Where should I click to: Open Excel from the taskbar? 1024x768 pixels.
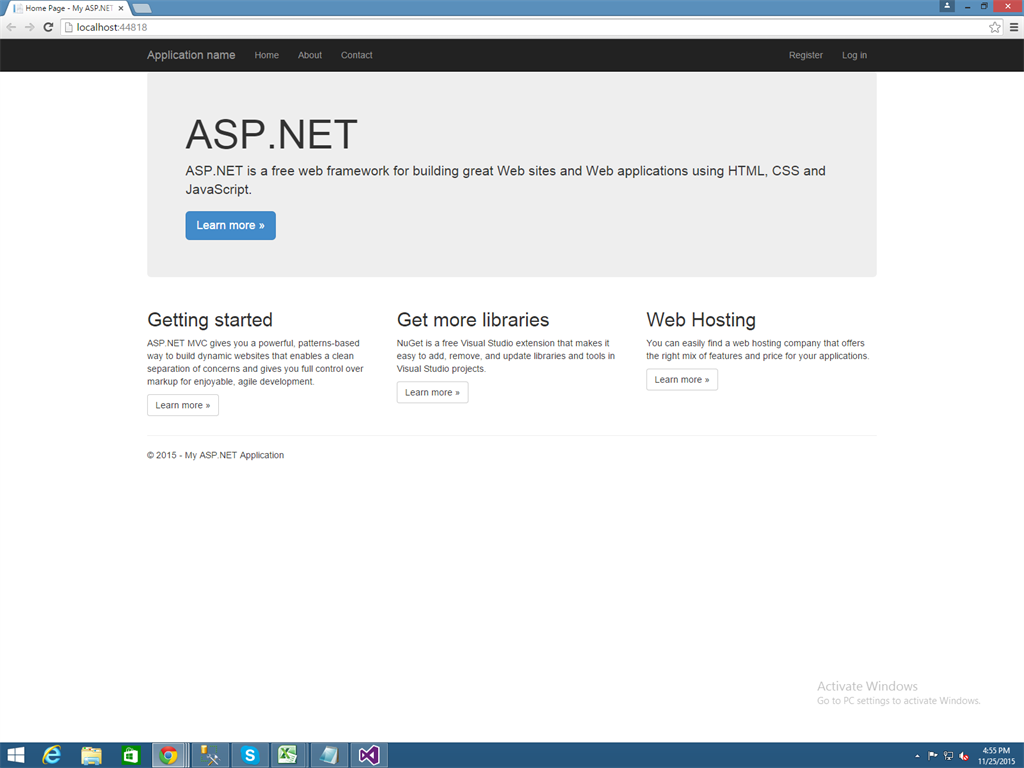point(288,756)
